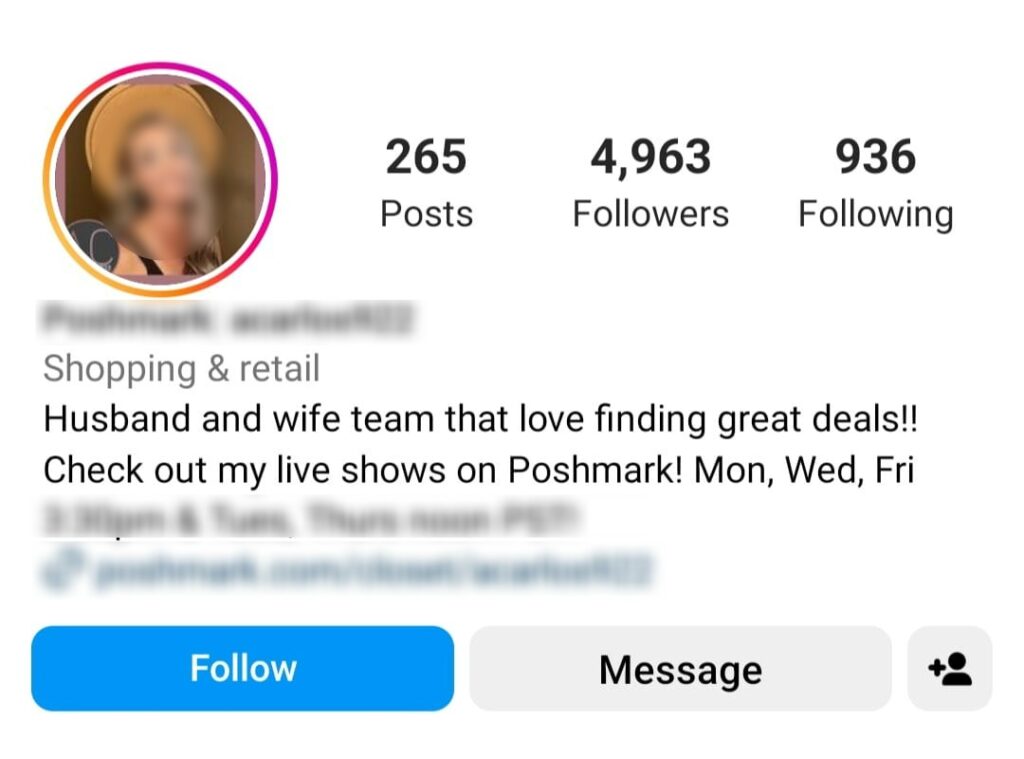
Task: Click the chain link icon before the URL
Action: click(63, 570)
